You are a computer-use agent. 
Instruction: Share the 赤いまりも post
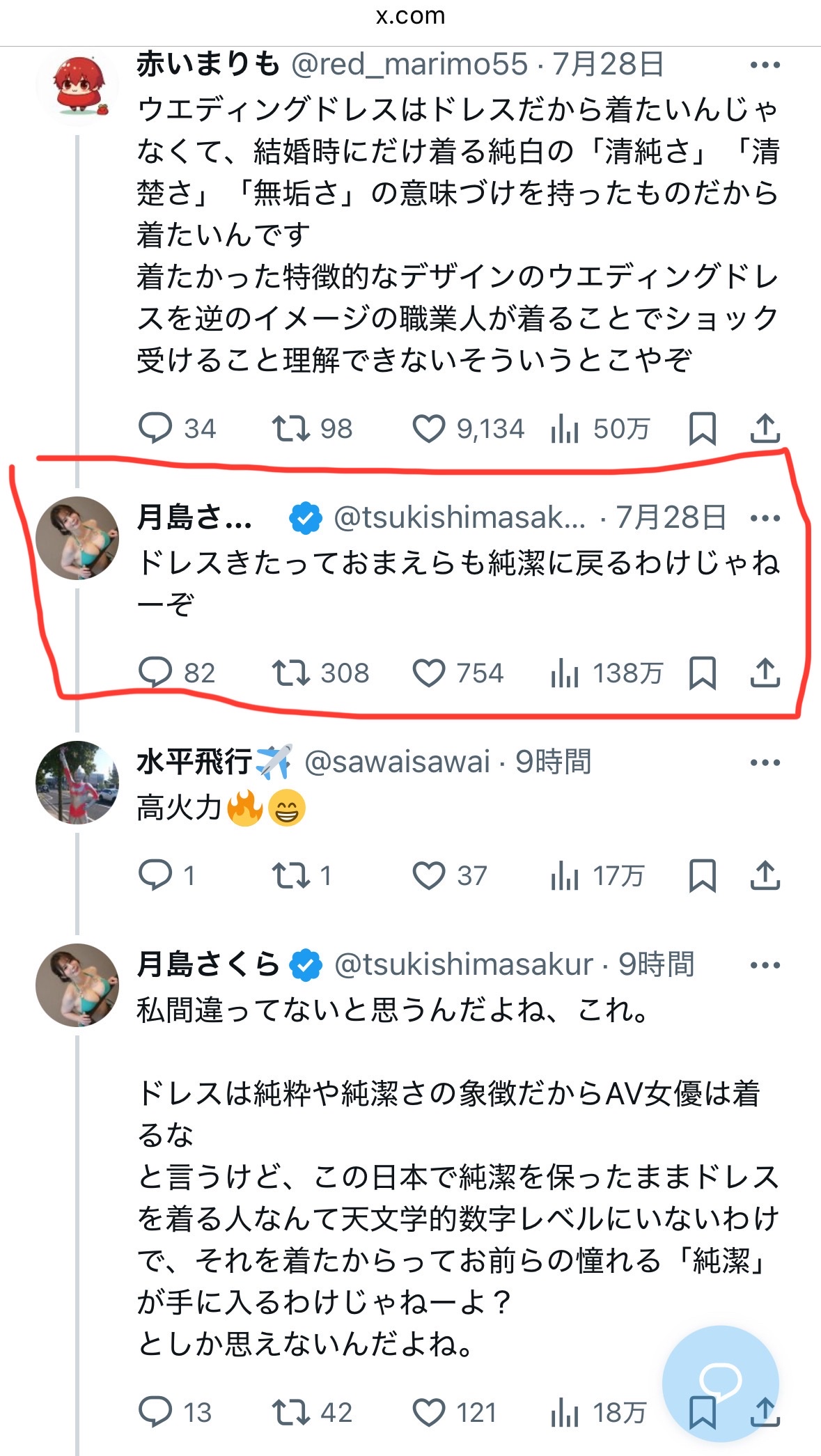765,428
